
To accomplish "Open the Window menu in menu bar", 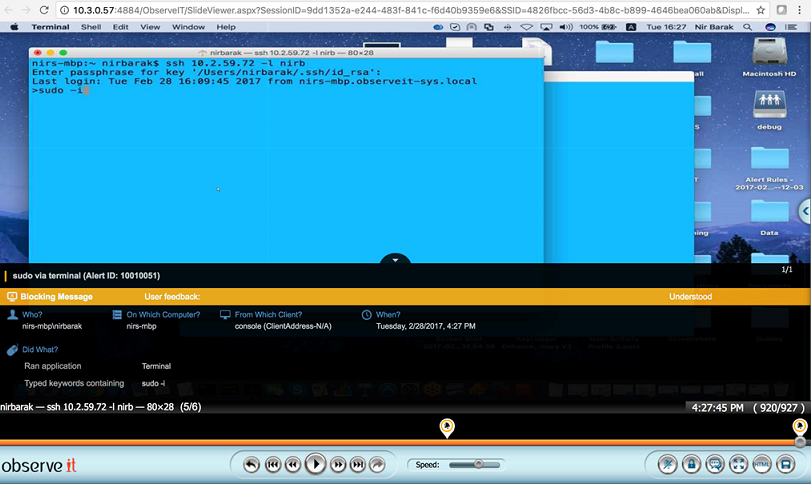I will coord(188,27).
